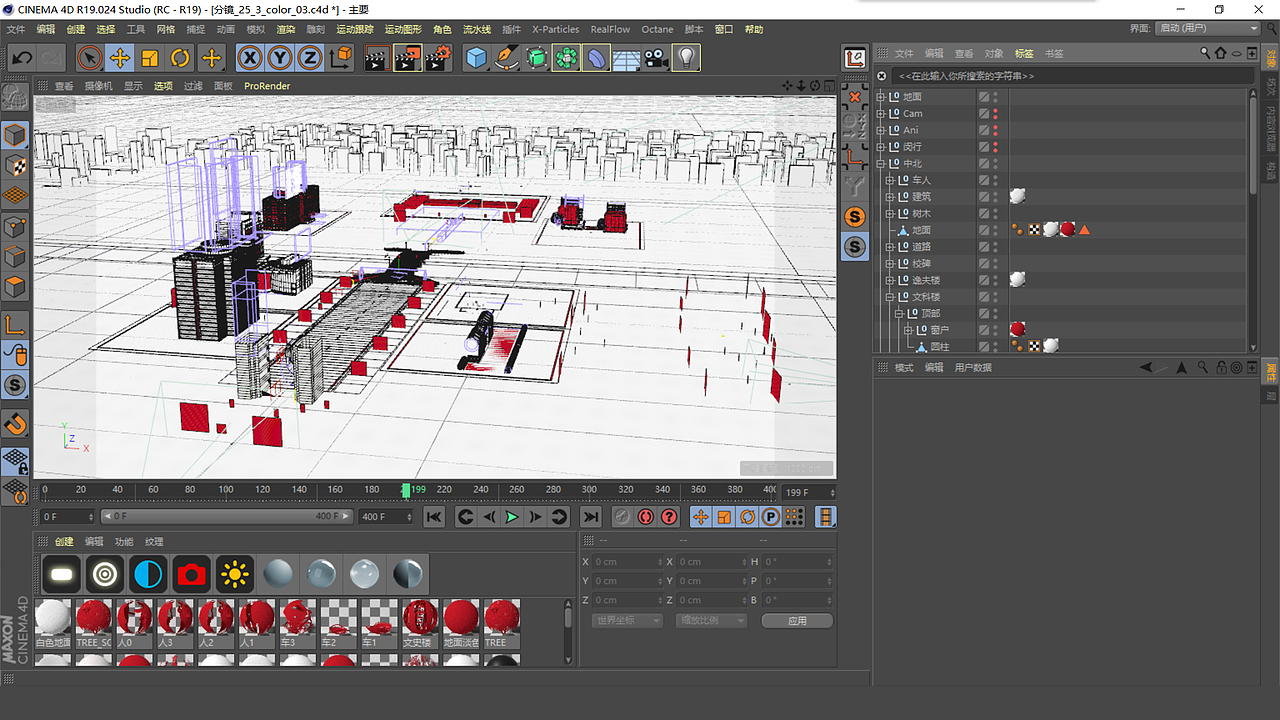1280x720 pixels.
Task: Go to the start of the animation
Action: pyautogui.click(x=434, y=517)
